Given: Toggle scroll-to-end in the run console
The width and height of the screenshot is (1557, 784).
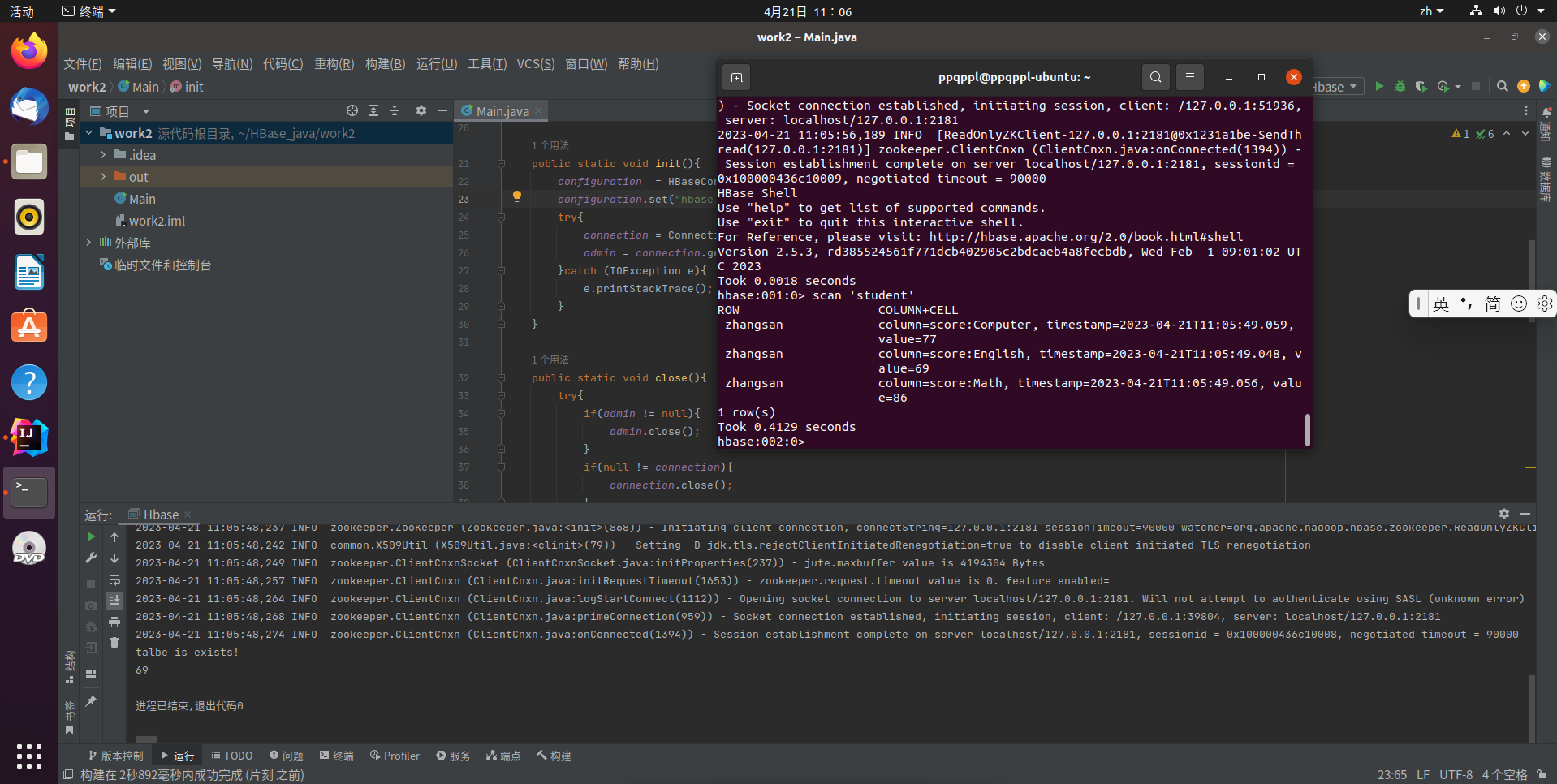Looking at the screenshot, I should [x=114, y=601].
